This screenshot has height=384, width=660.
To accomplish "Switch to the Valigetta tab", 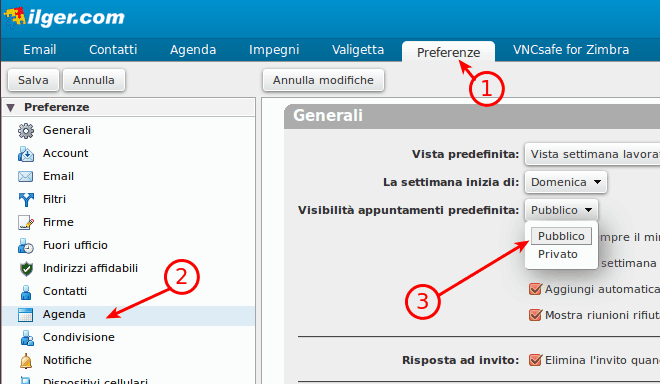I will (x=358, y=50).
